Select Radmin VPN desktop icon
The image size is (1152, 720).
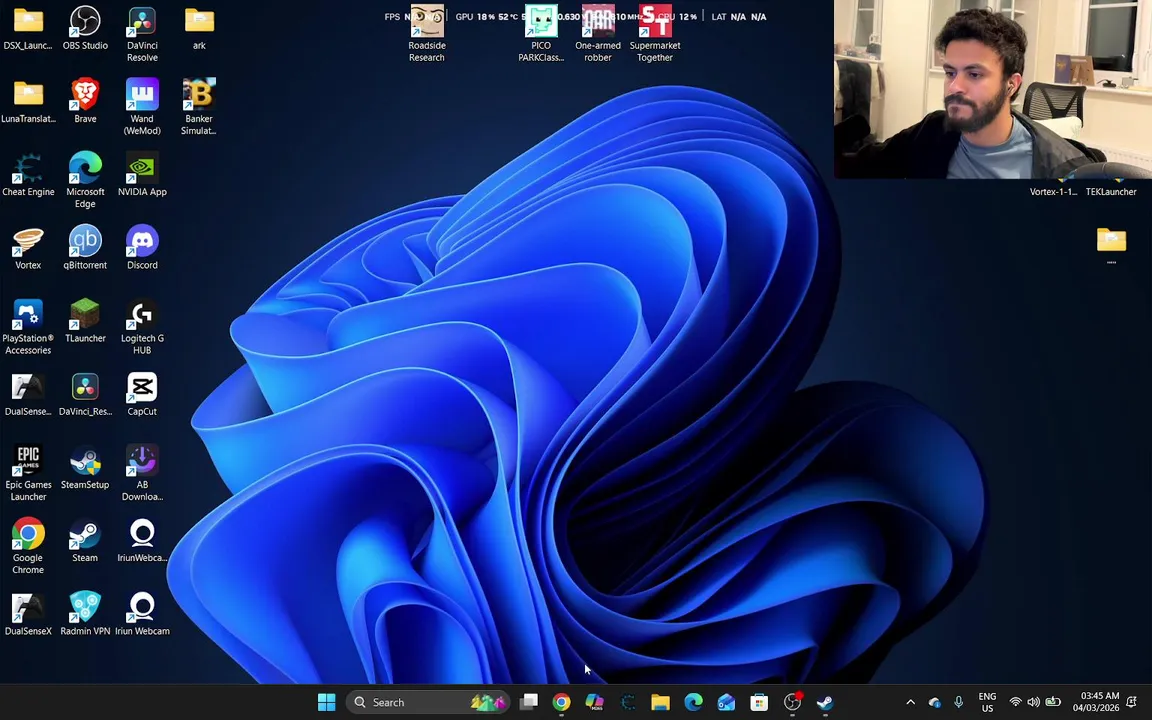pos(85,614)
